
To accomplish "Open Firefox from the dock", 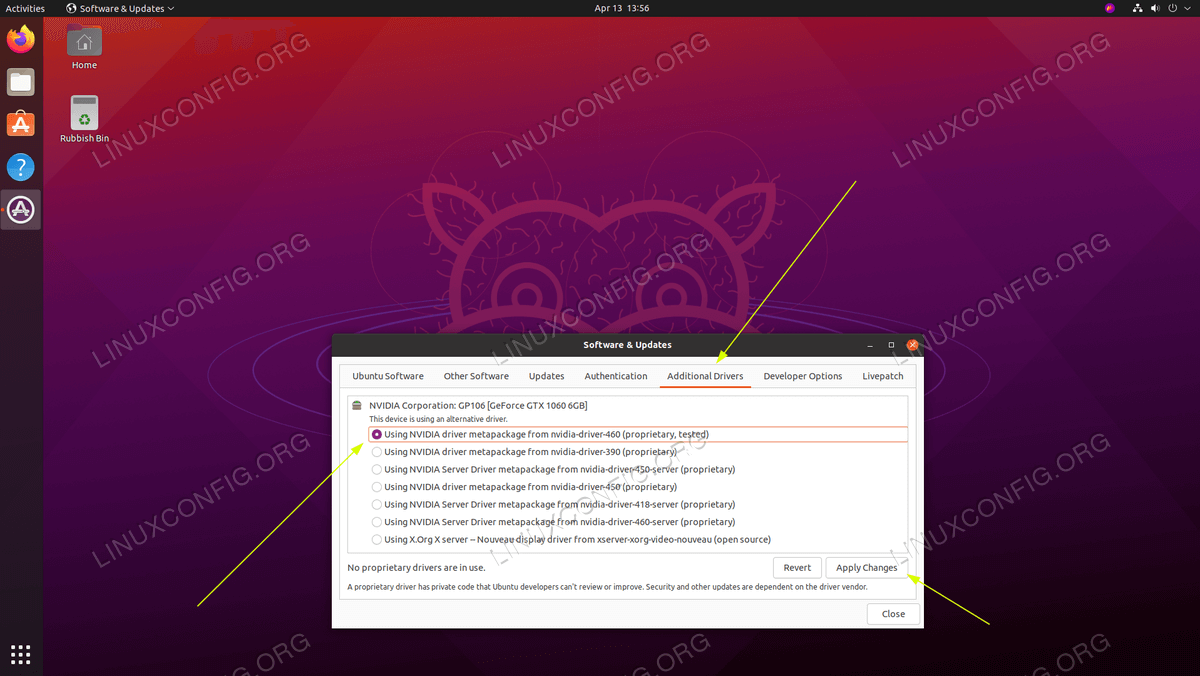I will tap(20, 40).
